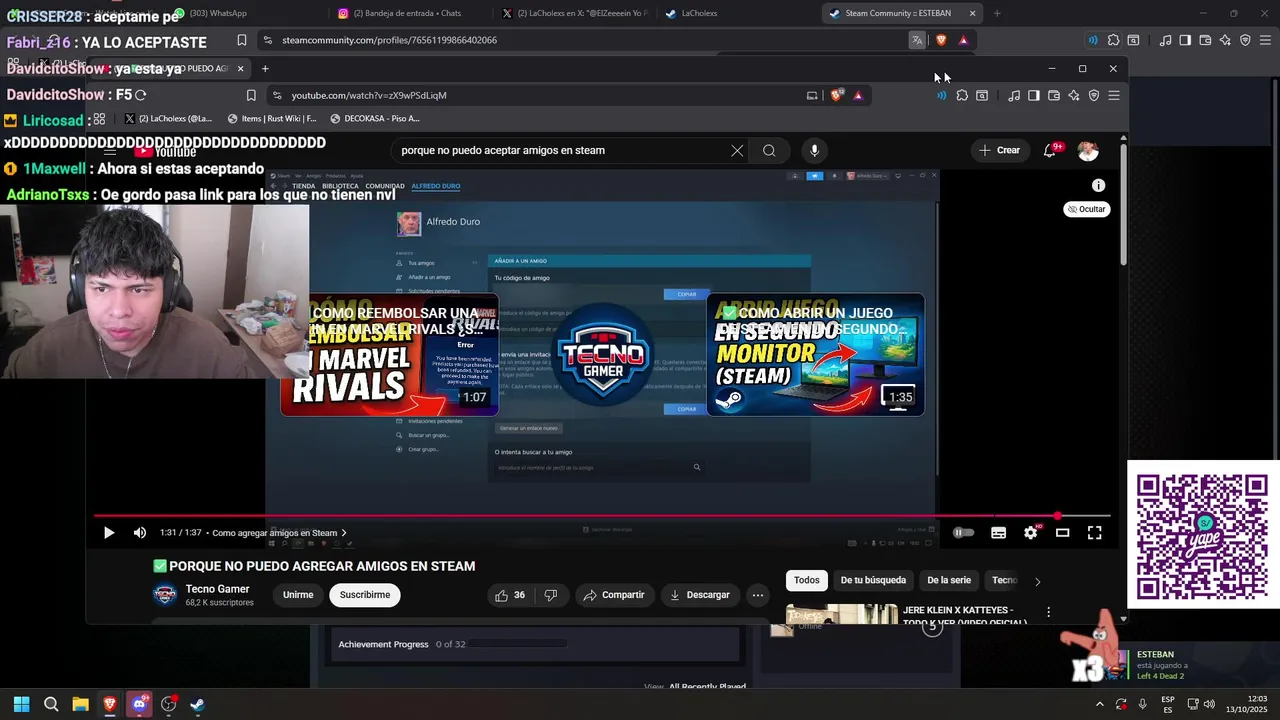Open the DECOKASA bookmark
The image size is (1280, 720).
point(374,118)
